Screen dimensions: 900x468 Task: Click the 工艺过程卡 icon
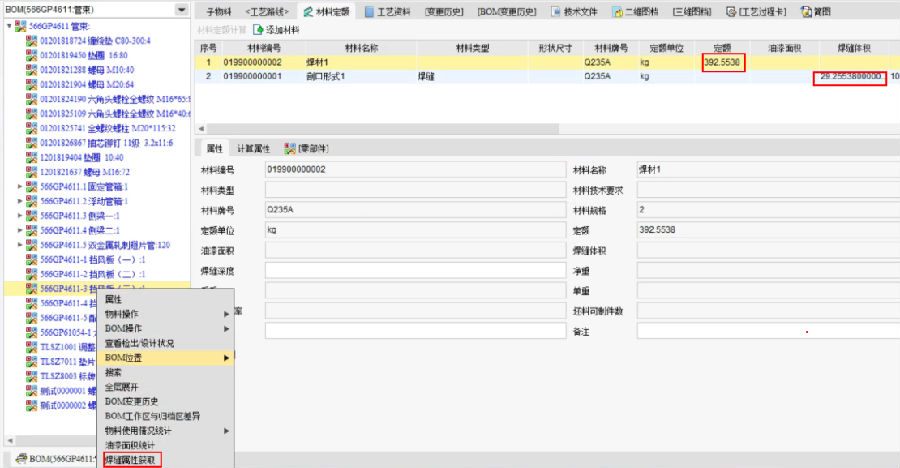(x=730, y=11)
